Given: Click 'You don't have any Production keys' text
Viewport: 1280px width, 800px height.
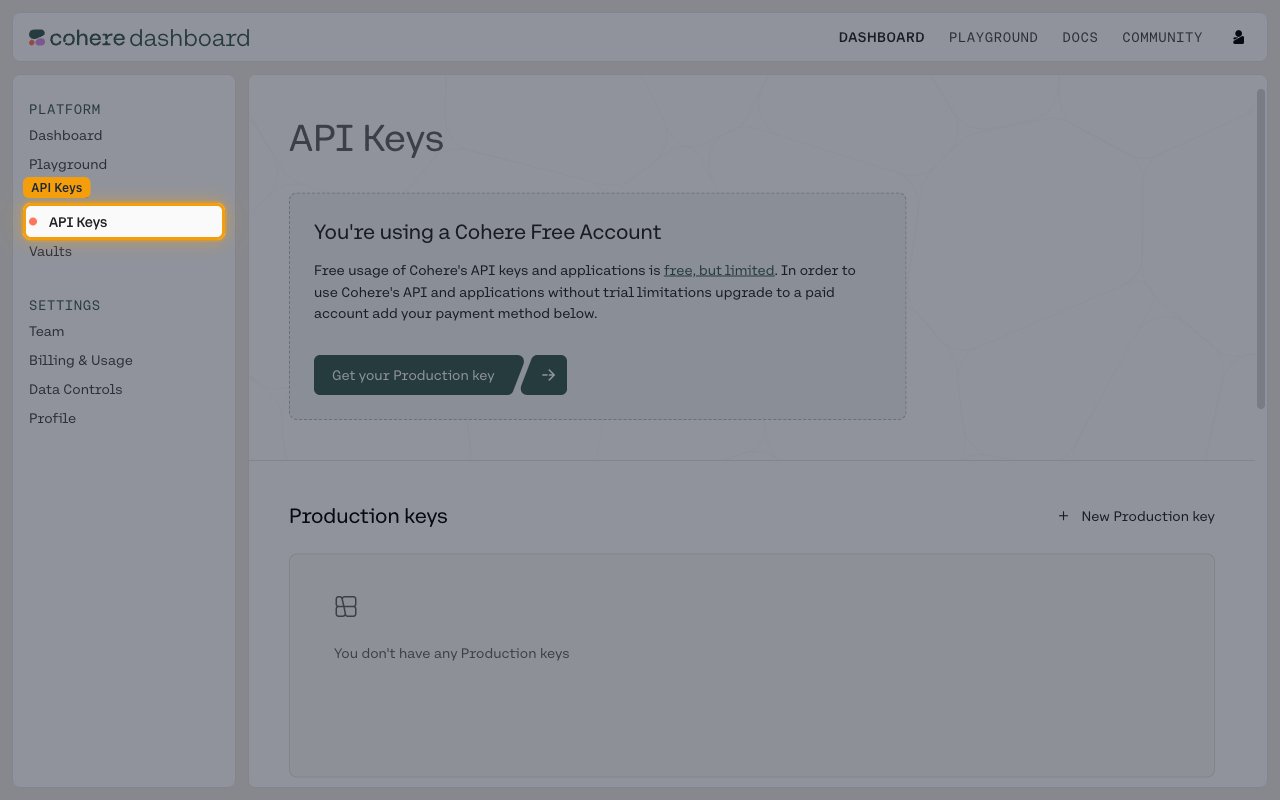Looking at the screenshot, I should (452, 653).
